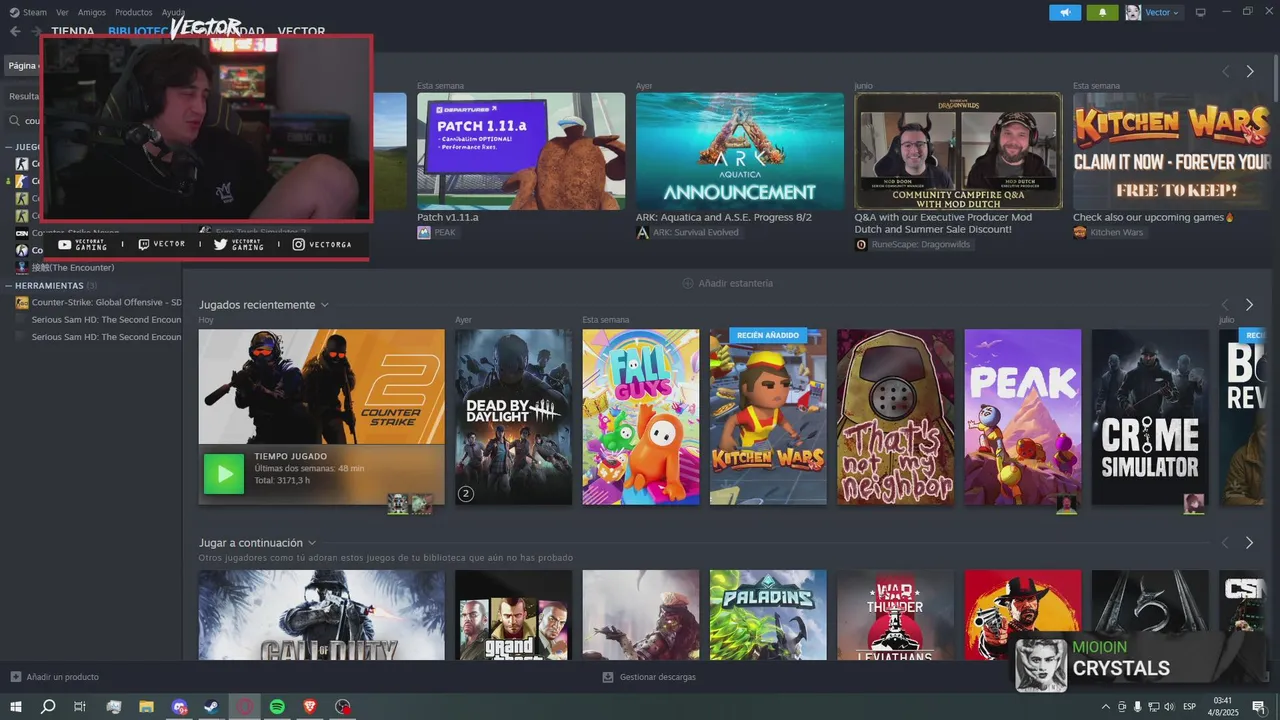Switch to Steam taskbar icon
The height and width of the screenshot is (720, 1280).
pos(212,706)
